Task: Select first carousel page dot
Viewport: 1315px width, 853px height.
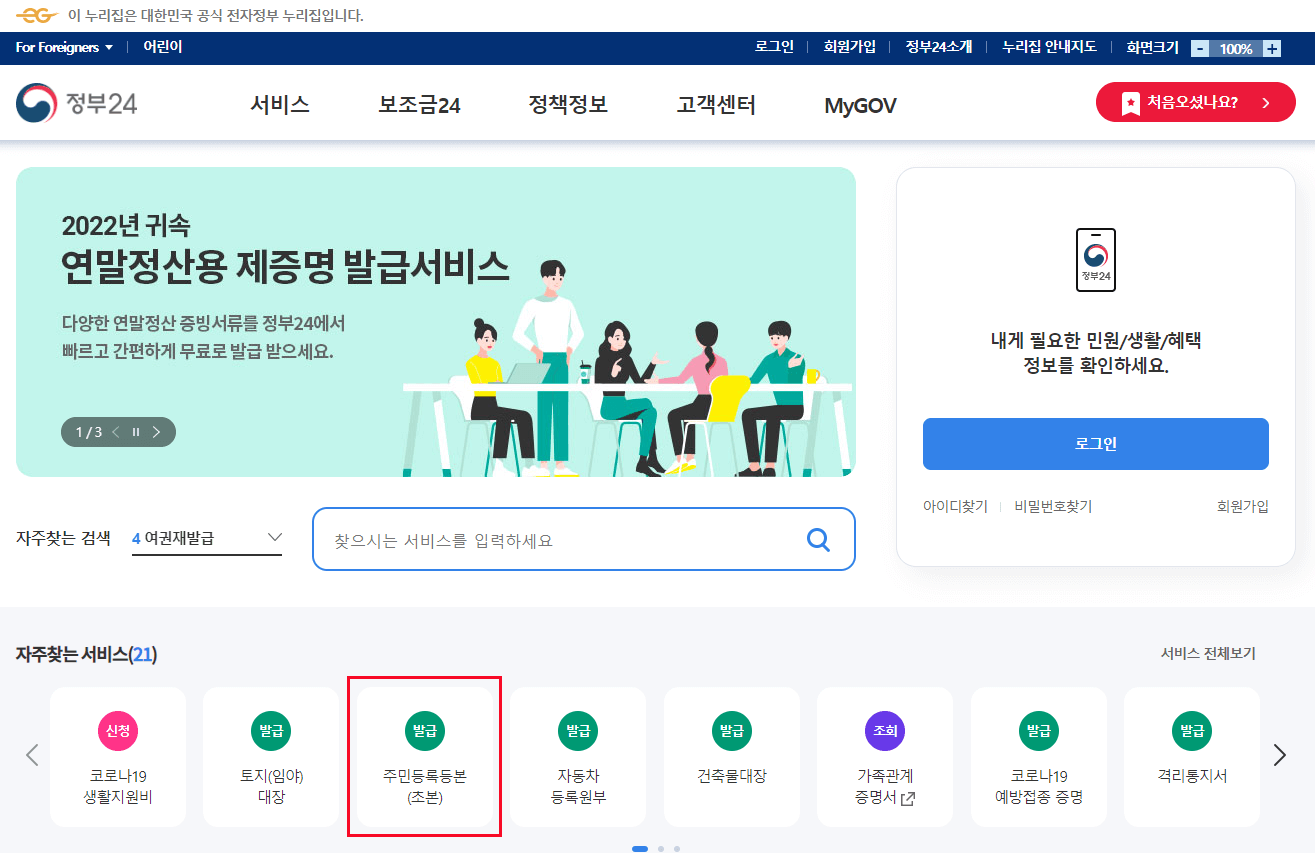Action: click(640, 849)
